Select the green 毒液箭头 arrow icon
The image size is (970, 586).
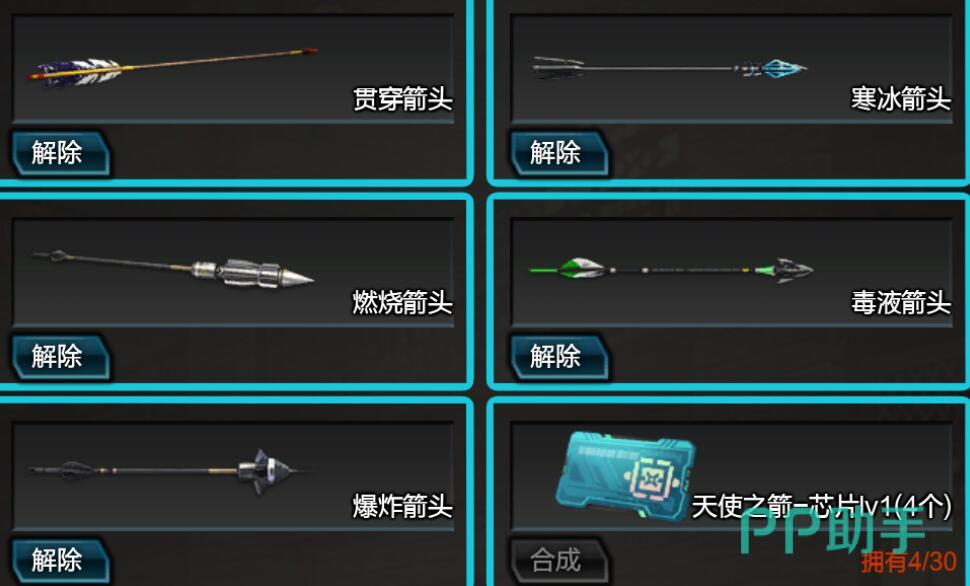pyautogui.click(x=671, y=270)
